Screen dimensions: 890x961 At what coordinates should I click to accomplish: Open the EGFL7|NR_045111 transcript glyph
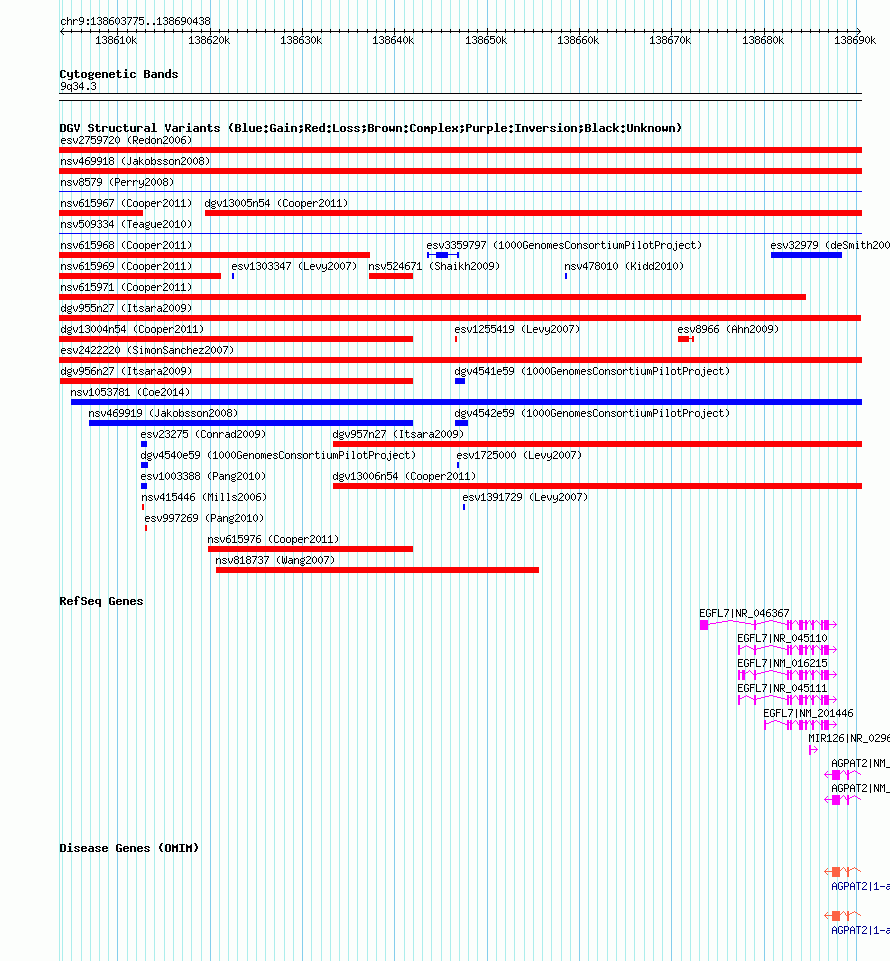click(788, 700)
